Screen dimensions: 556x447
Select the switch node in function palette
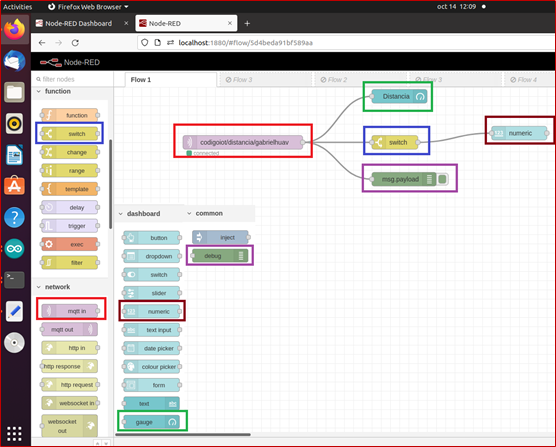tap(70, 134)
